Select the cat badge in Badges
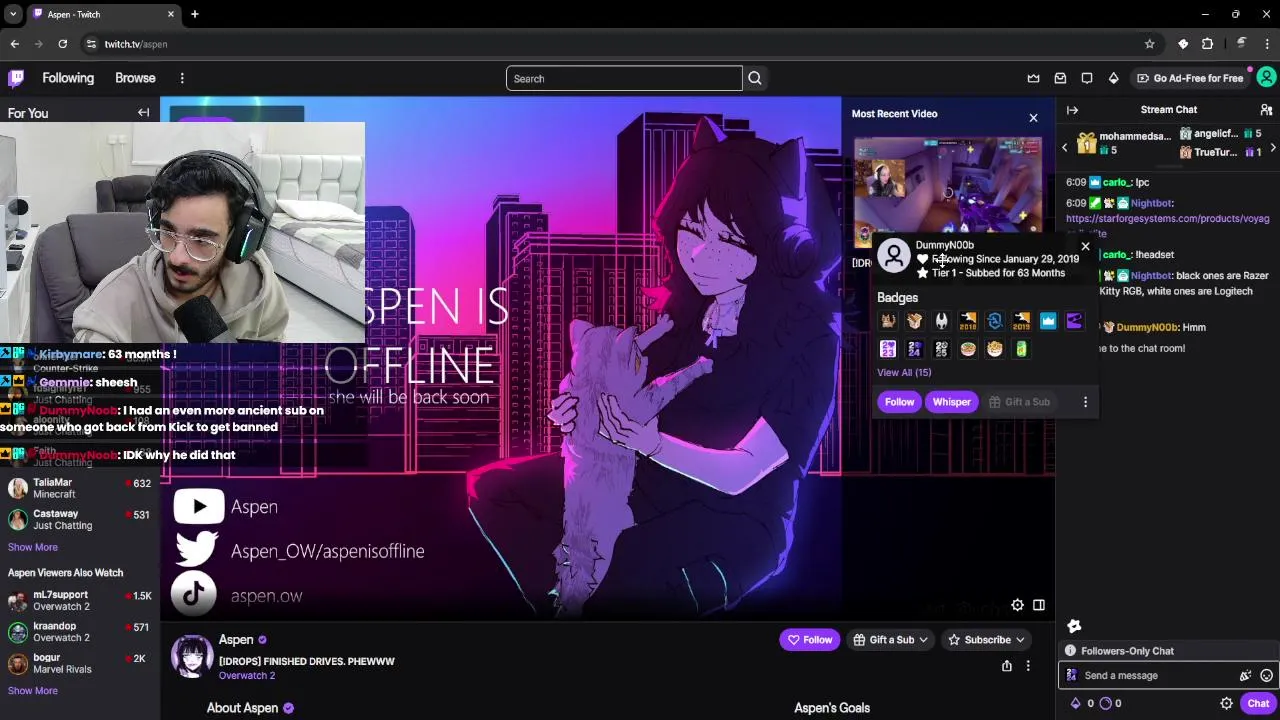Image resolution: width=1280 pixels, height=720 pixels. coord(887,321)
